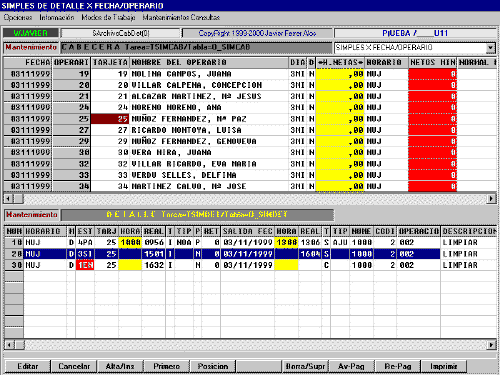Select row MUÑOZ FERNANDEZ, GENOVEVA
500x375 pixels.
(x=250, y=141)
